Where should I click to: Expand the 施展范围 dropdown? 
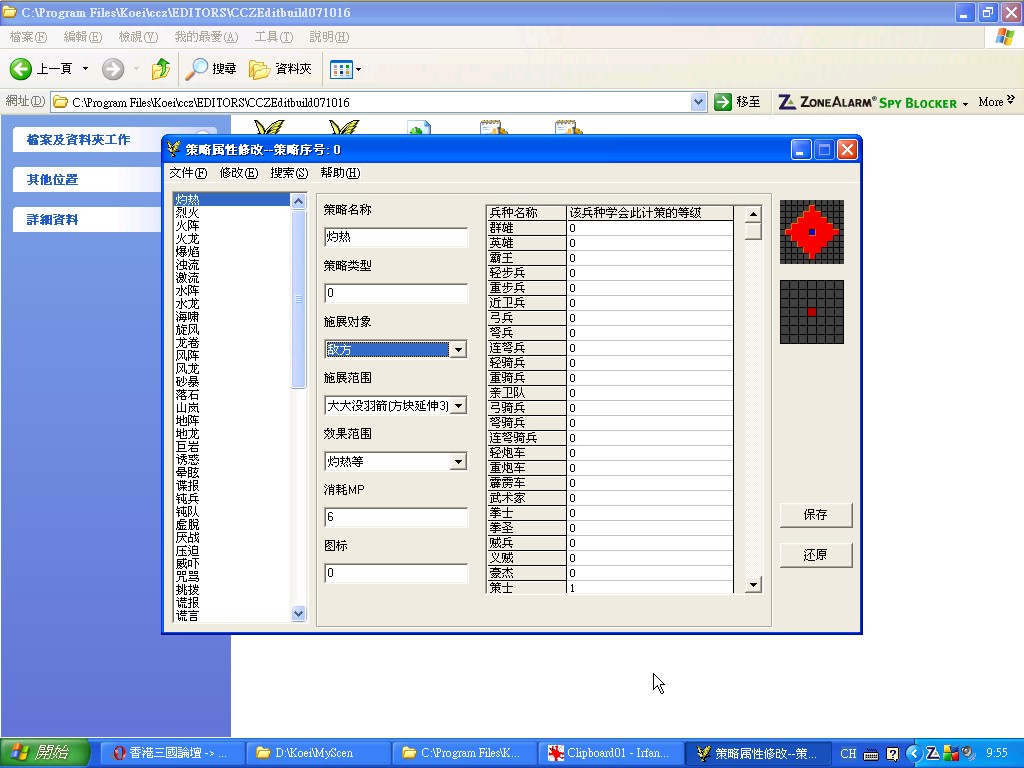(458, 406)
